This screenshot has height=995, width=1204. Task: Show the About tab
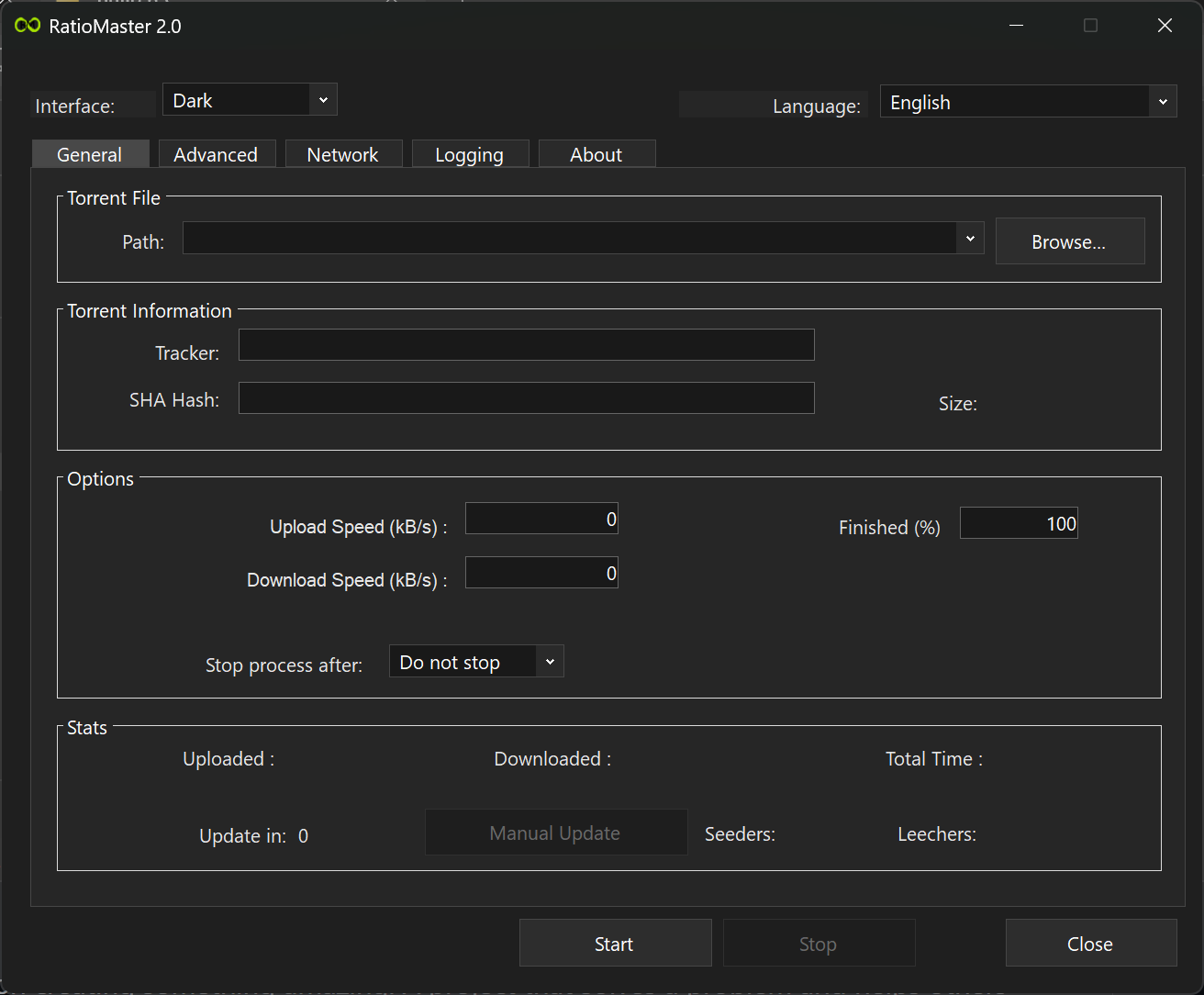(596, 154)
